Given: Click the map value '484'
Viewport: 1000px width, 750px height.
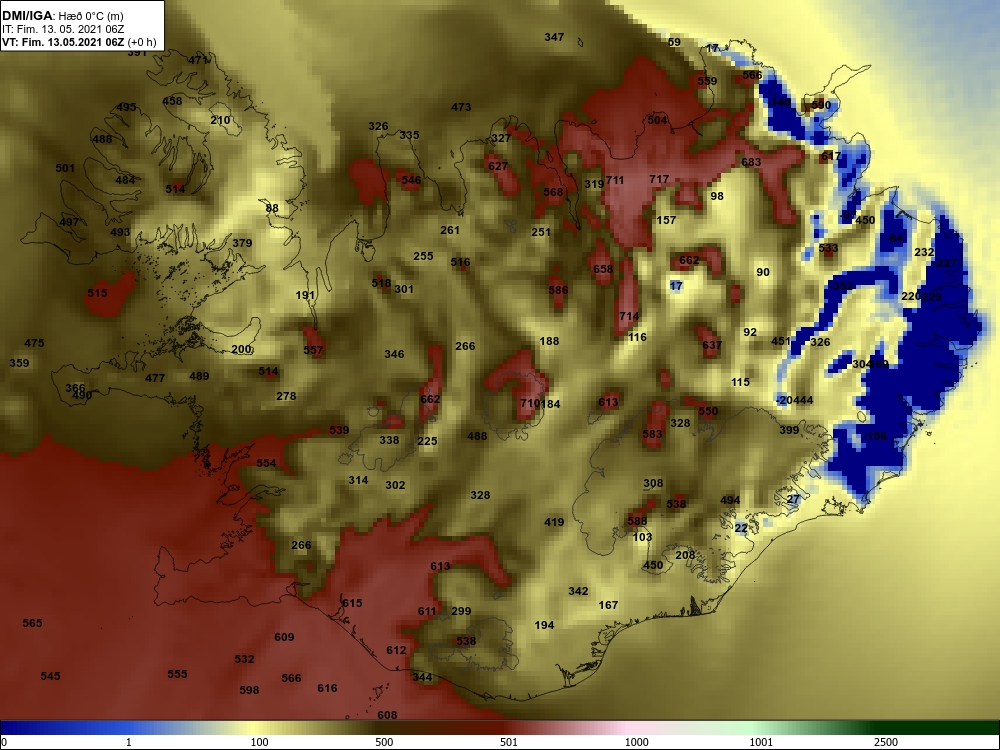Looking at the screenshot, I should point(125,180).
